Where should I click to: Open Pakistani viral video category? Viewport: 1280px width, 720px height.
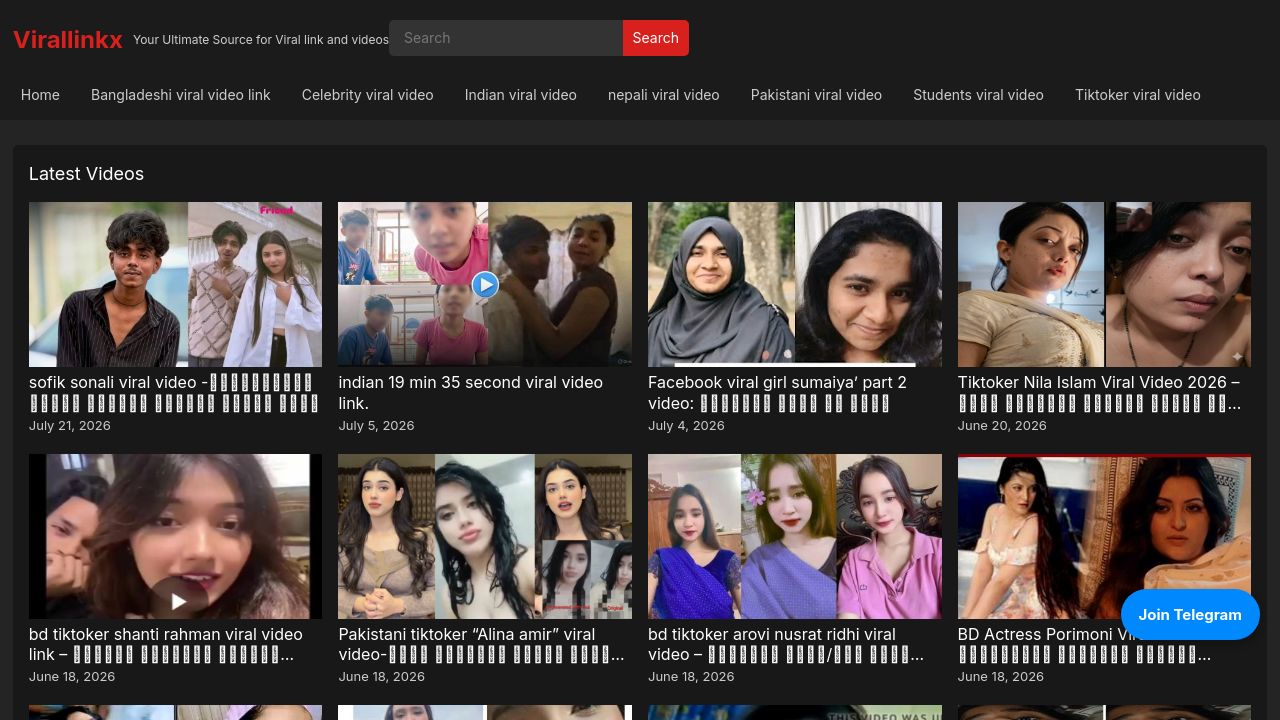(x=816, y=95)
